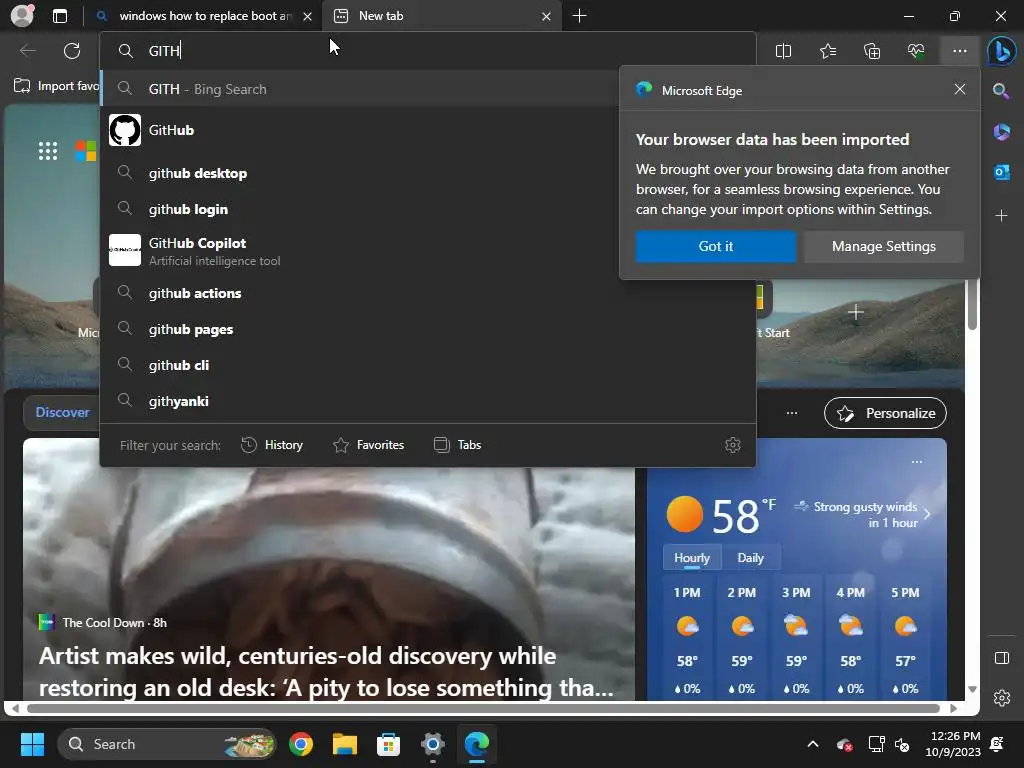
Task: Close the Microsoft Edge import popup
Action: click(959, 89)
